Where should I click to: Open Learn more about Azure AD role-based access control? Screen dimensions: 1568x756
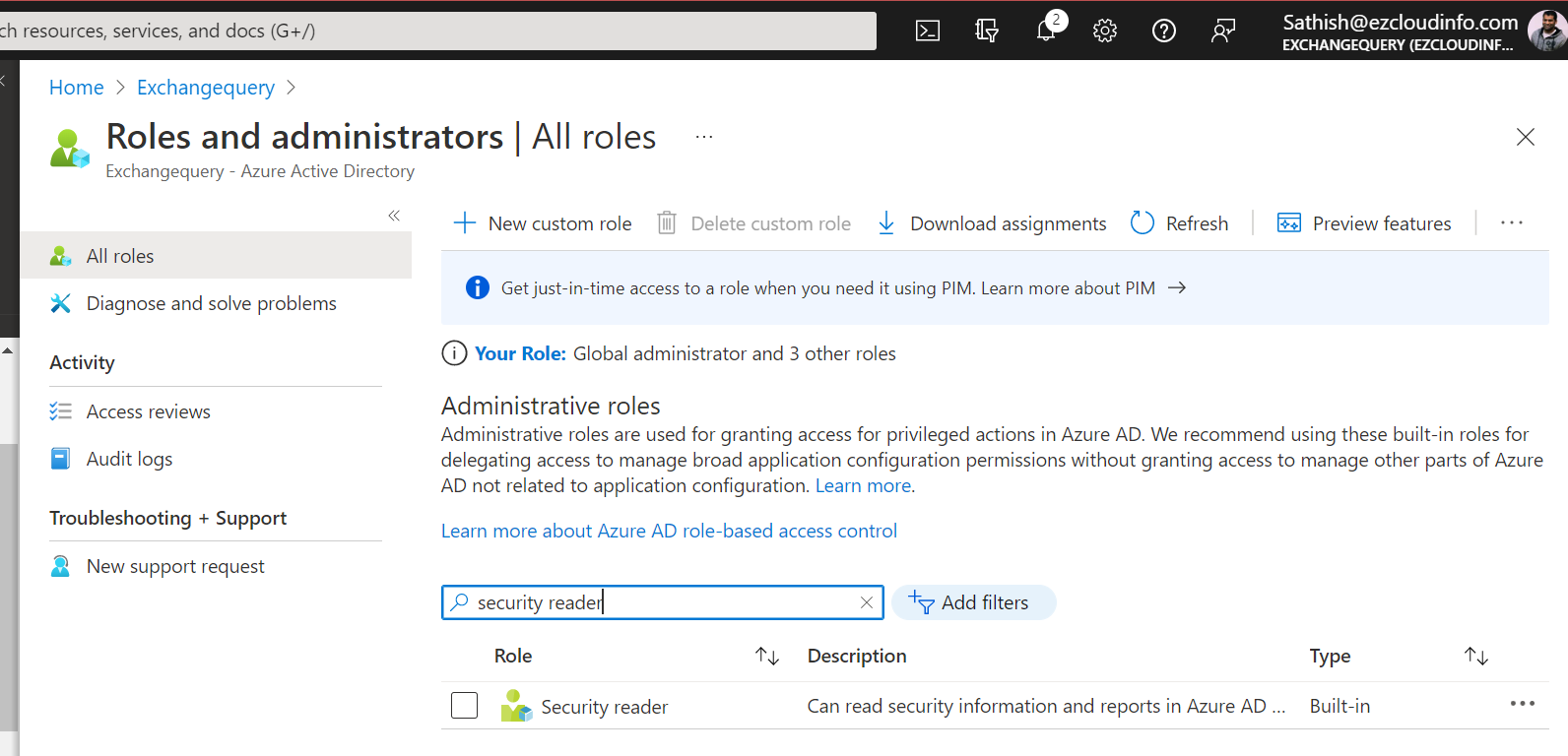pyautogui.click(x=669, y=532)
